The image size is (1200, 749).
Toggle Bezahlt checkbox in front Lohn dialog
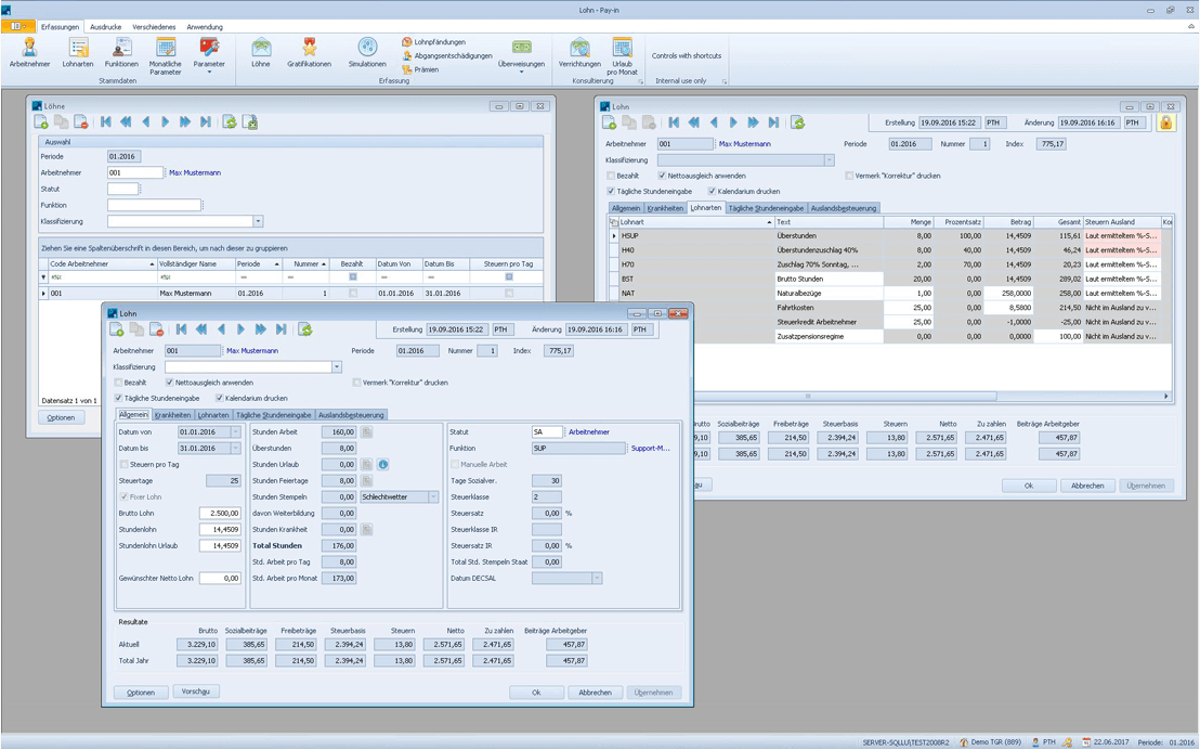coord(120,382)
